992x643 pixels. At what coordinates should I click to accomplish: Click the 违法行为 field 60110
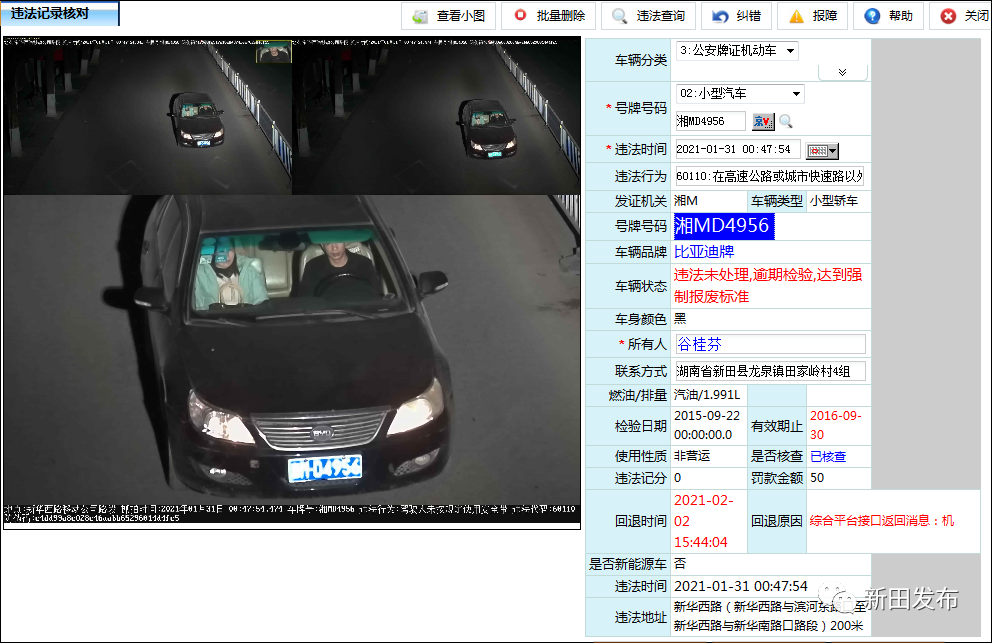coord(769,177)
